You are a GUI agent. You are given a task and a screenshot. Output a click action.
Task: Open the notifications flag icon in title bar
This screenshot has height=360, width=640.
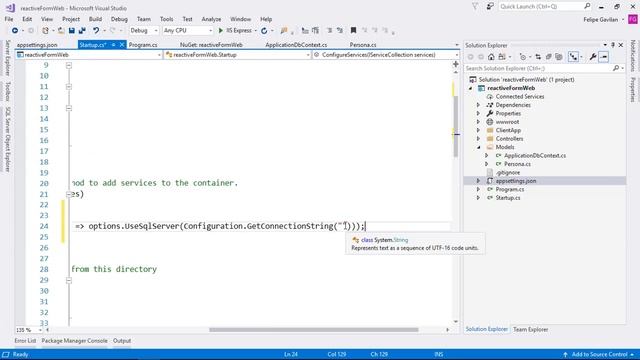point(475,7)
